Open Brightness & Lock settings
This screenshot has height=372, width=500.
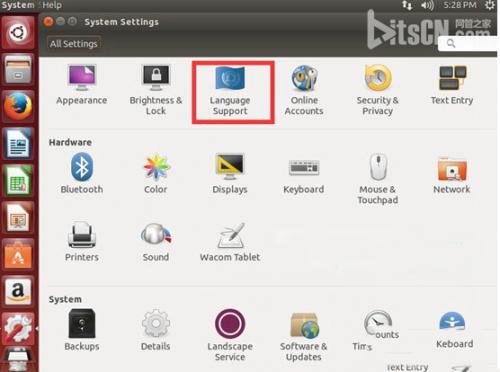(x=156, y=90)
